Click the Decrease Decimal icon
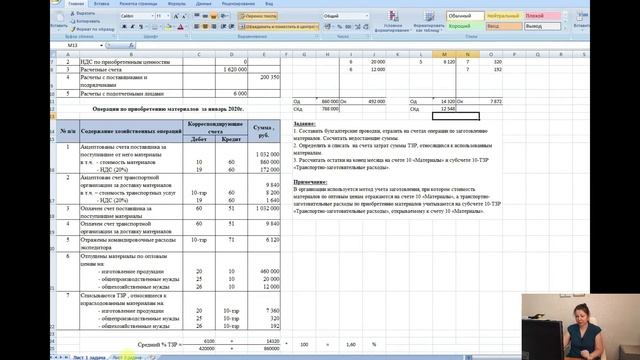This screenshot has height=360, width=640. [366, 27]
